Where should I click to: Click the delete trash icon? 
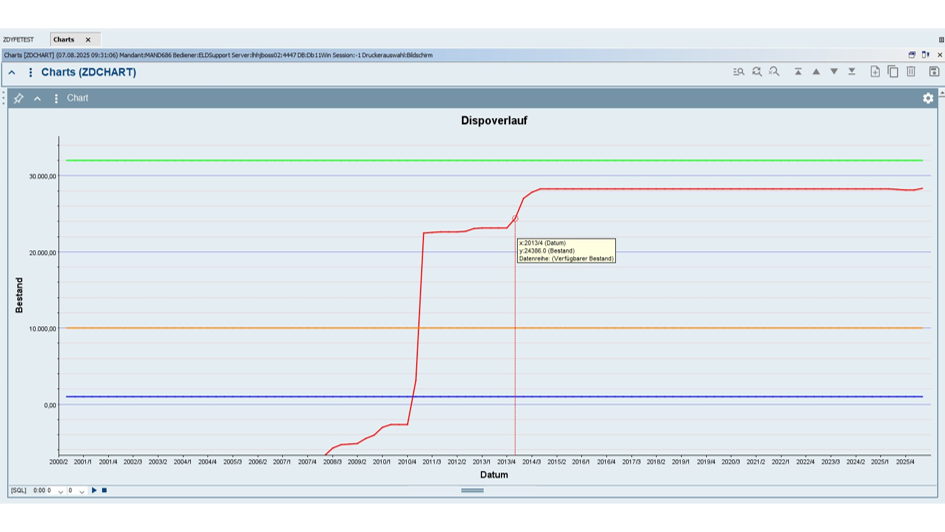(911, 72)
